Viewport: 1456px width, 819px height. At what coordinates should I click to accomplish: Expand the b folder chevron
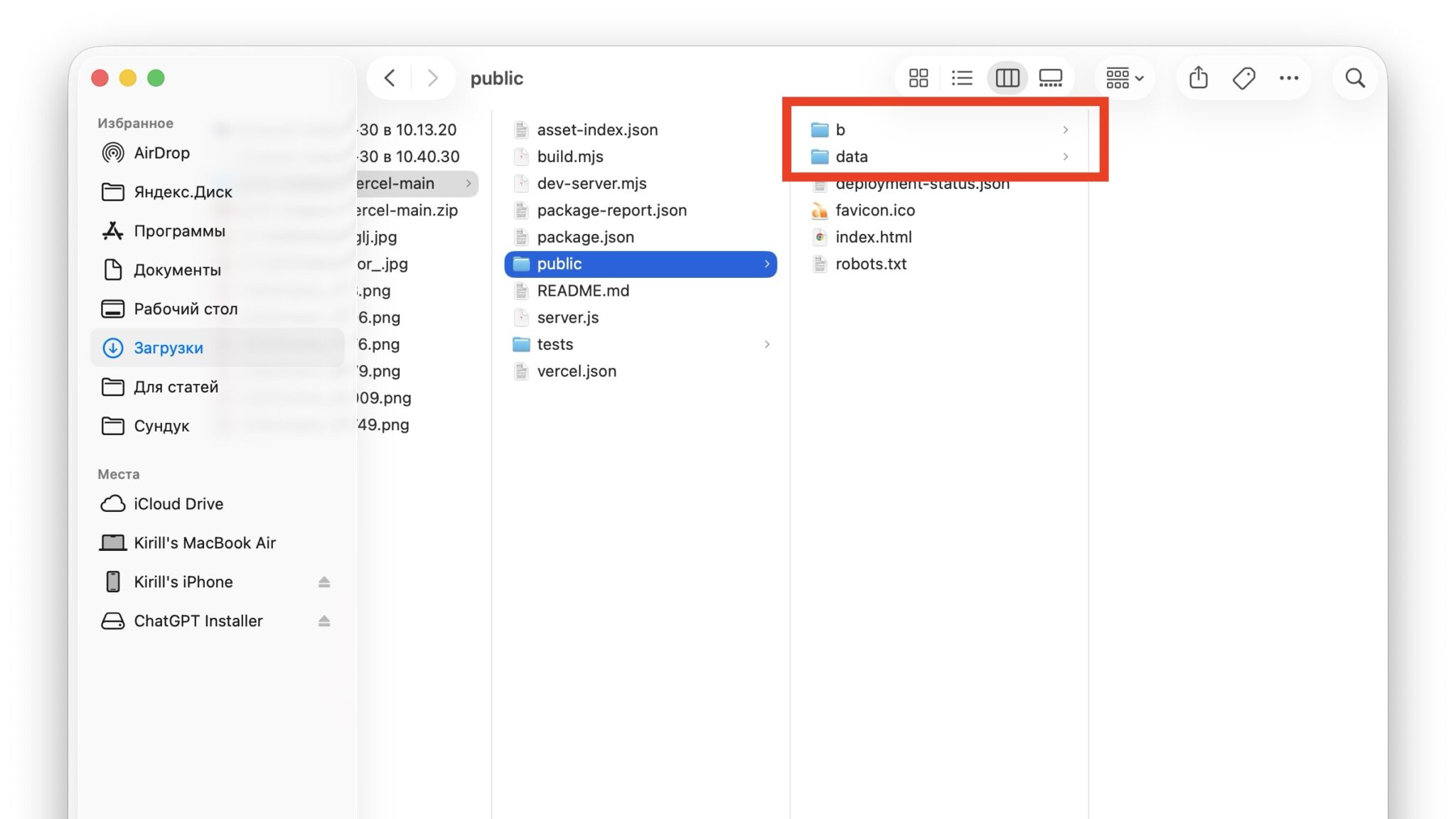coord(1065,129)
